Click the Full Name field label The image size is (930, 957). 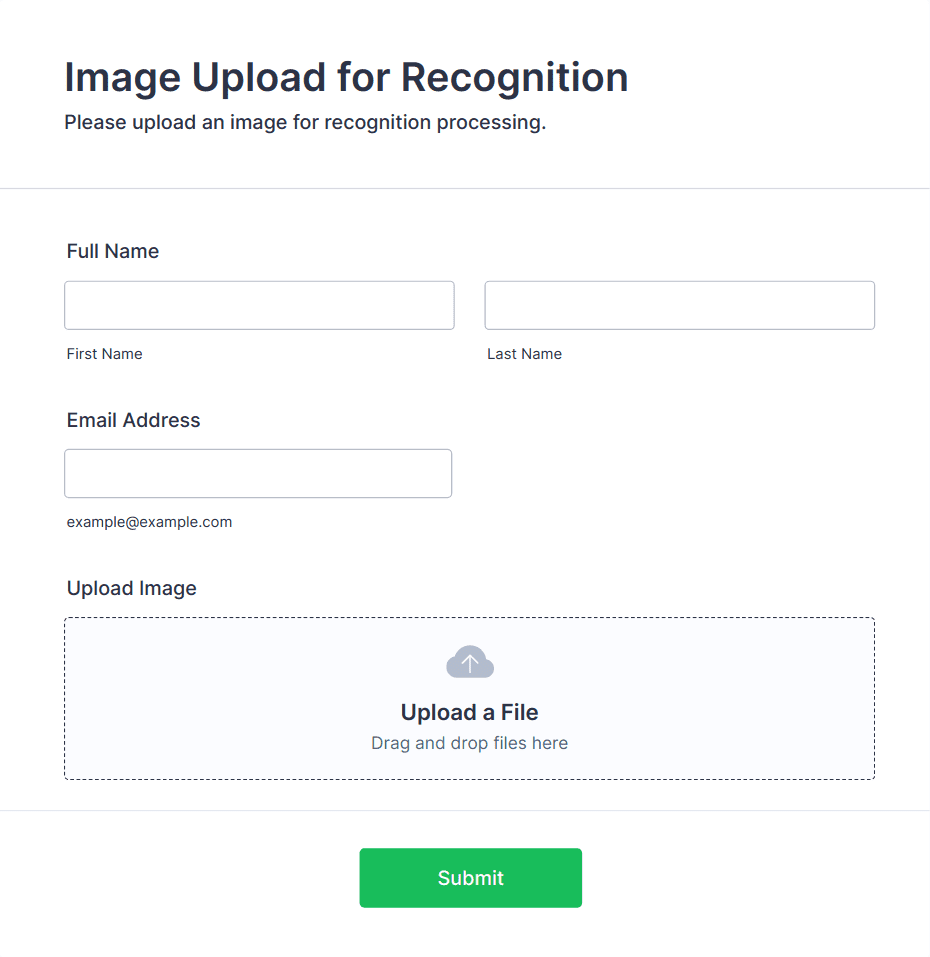tap(113, 251)
